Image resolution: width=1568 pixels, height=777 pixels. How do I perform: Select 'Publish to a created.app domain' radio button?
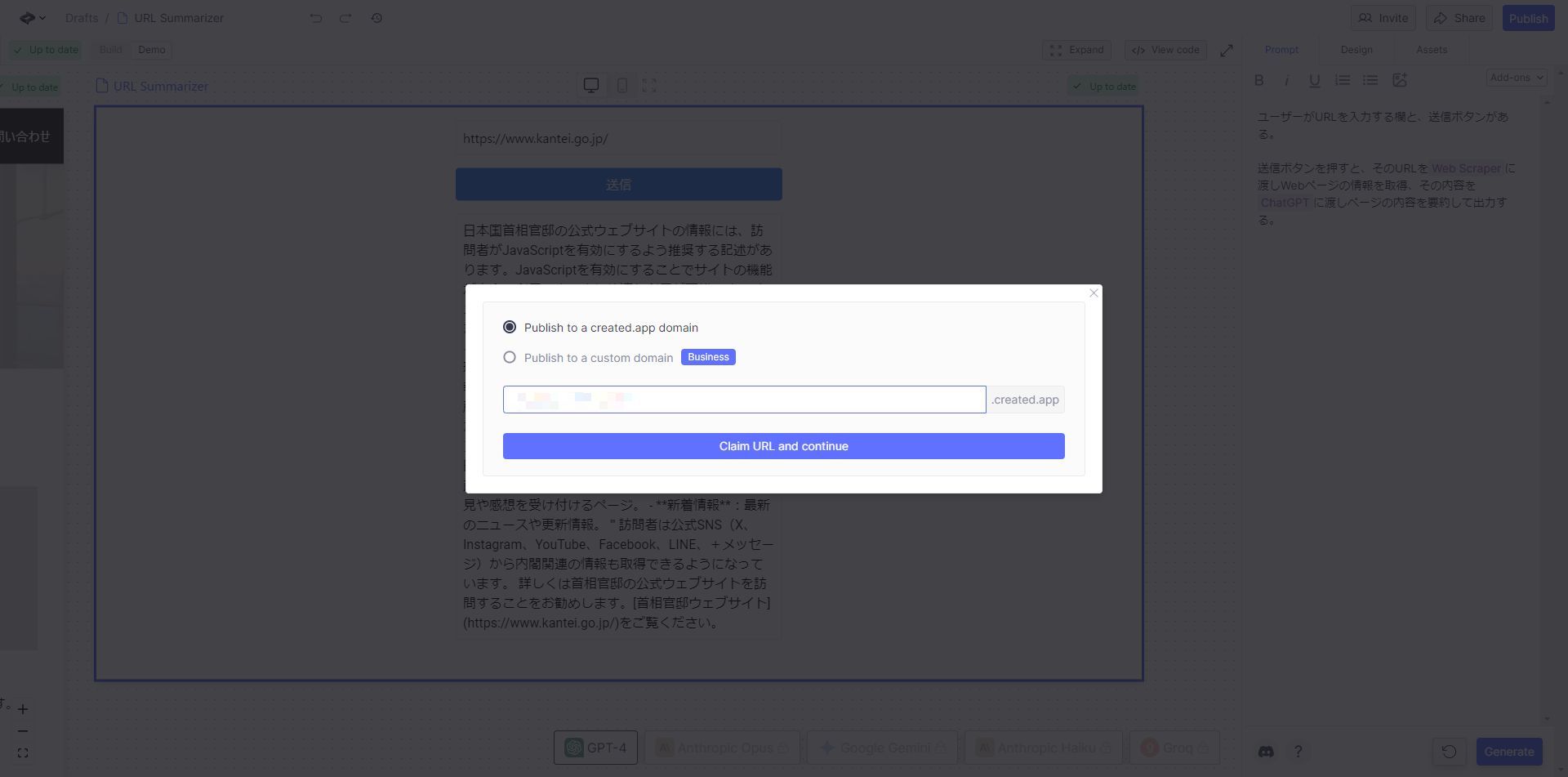pos(510,327)
